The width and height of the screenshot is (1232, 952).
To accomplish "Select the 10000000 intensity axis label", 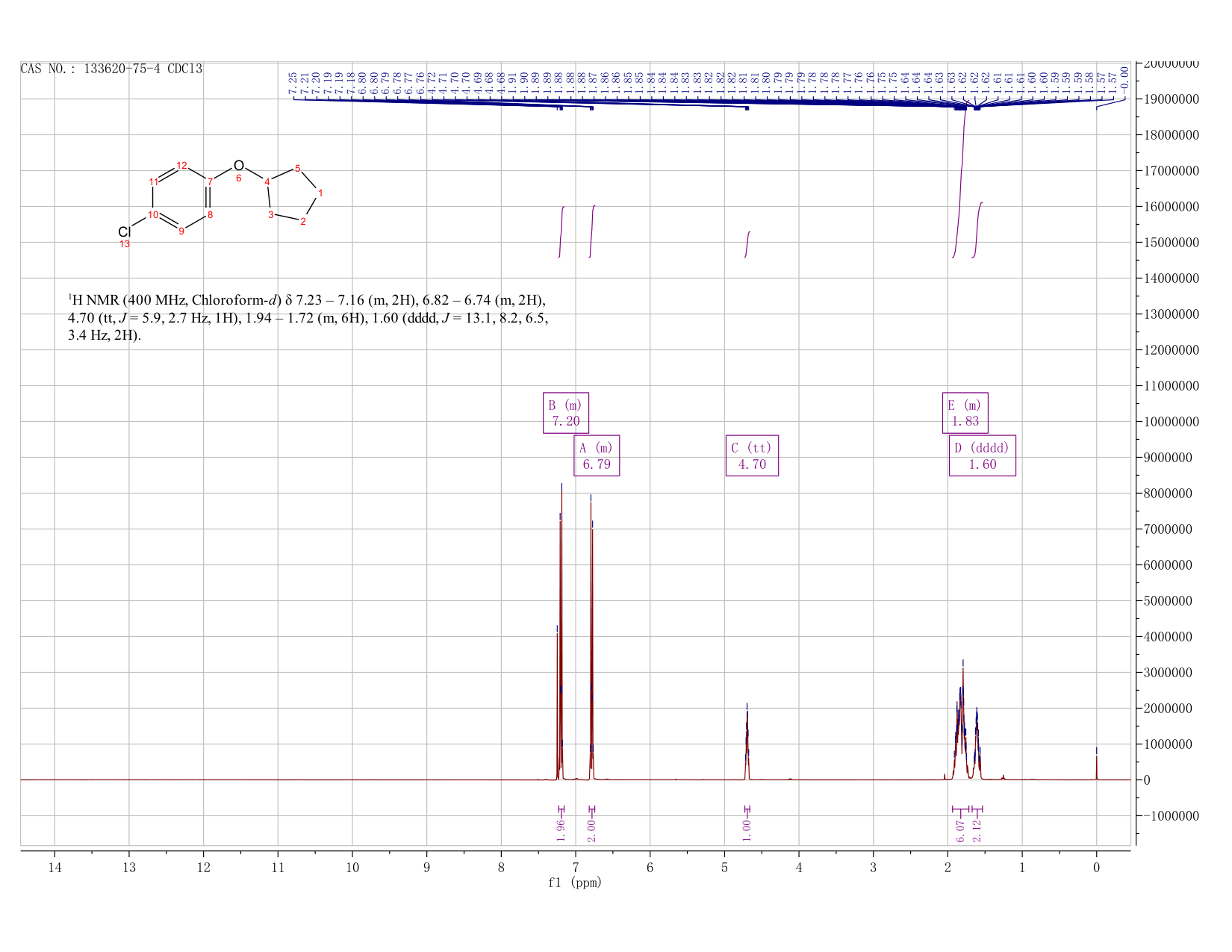I will tap(1170, 422).
